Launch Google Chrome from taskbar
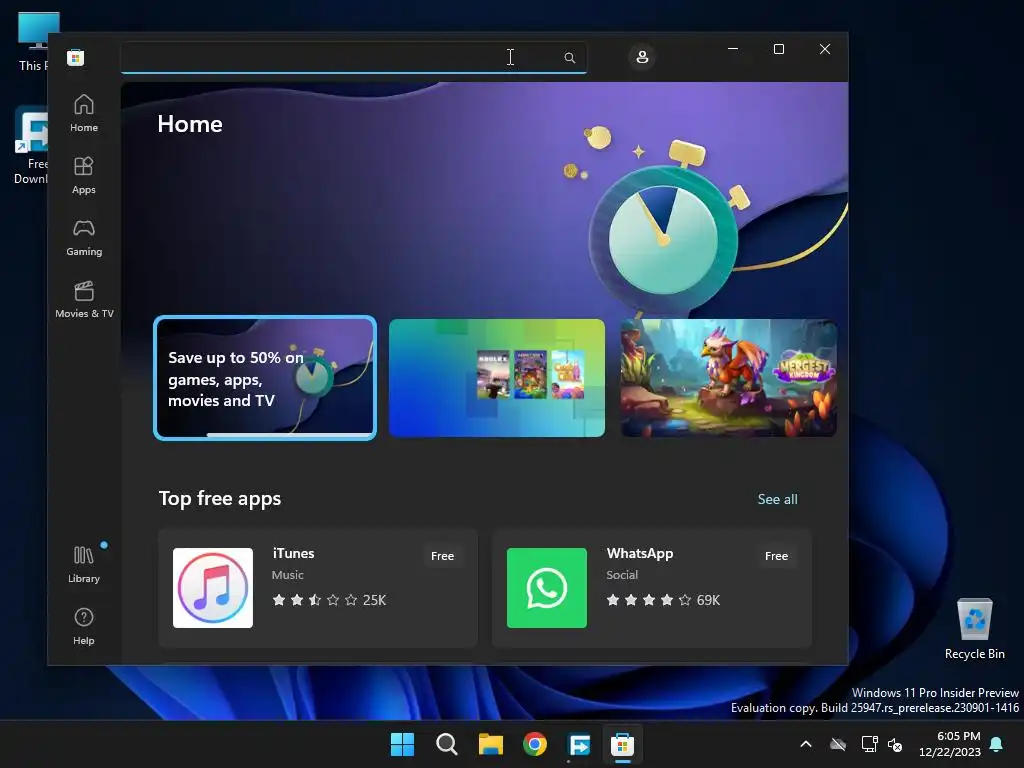The height and width of the screenshot is (768, 1024). click(535, 744)
